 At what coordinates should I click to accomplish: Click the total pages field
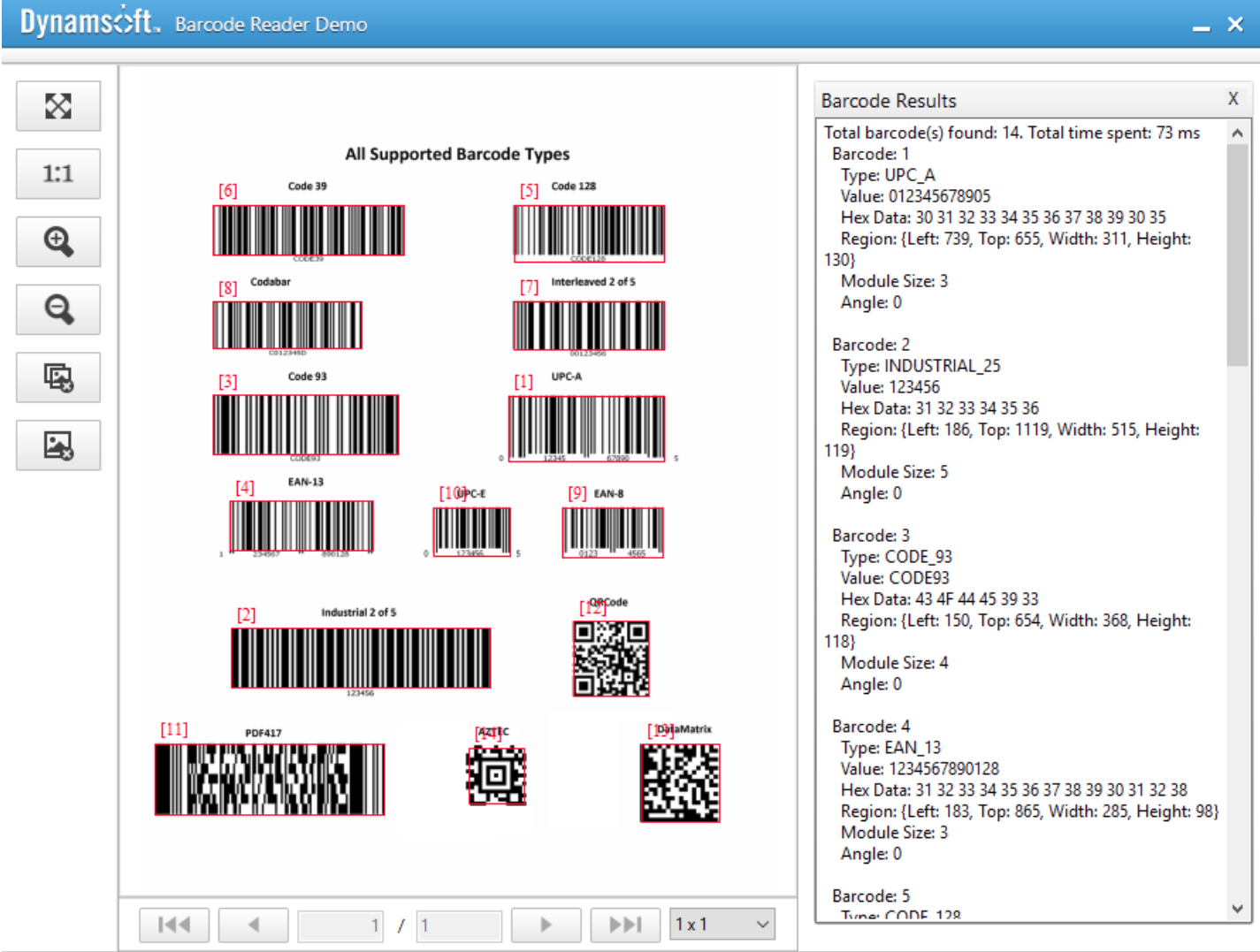click(x=458, y=924)
